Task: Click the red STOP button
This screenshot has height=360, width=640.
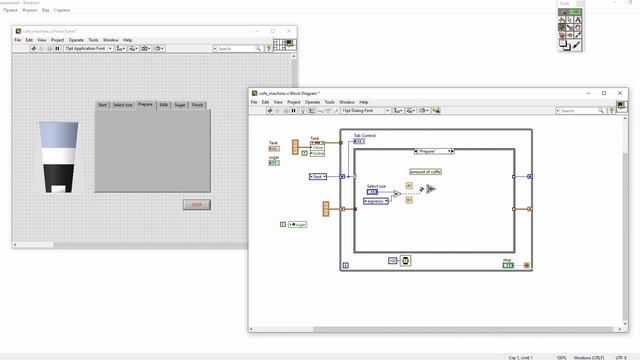Action: pos(197,205)
